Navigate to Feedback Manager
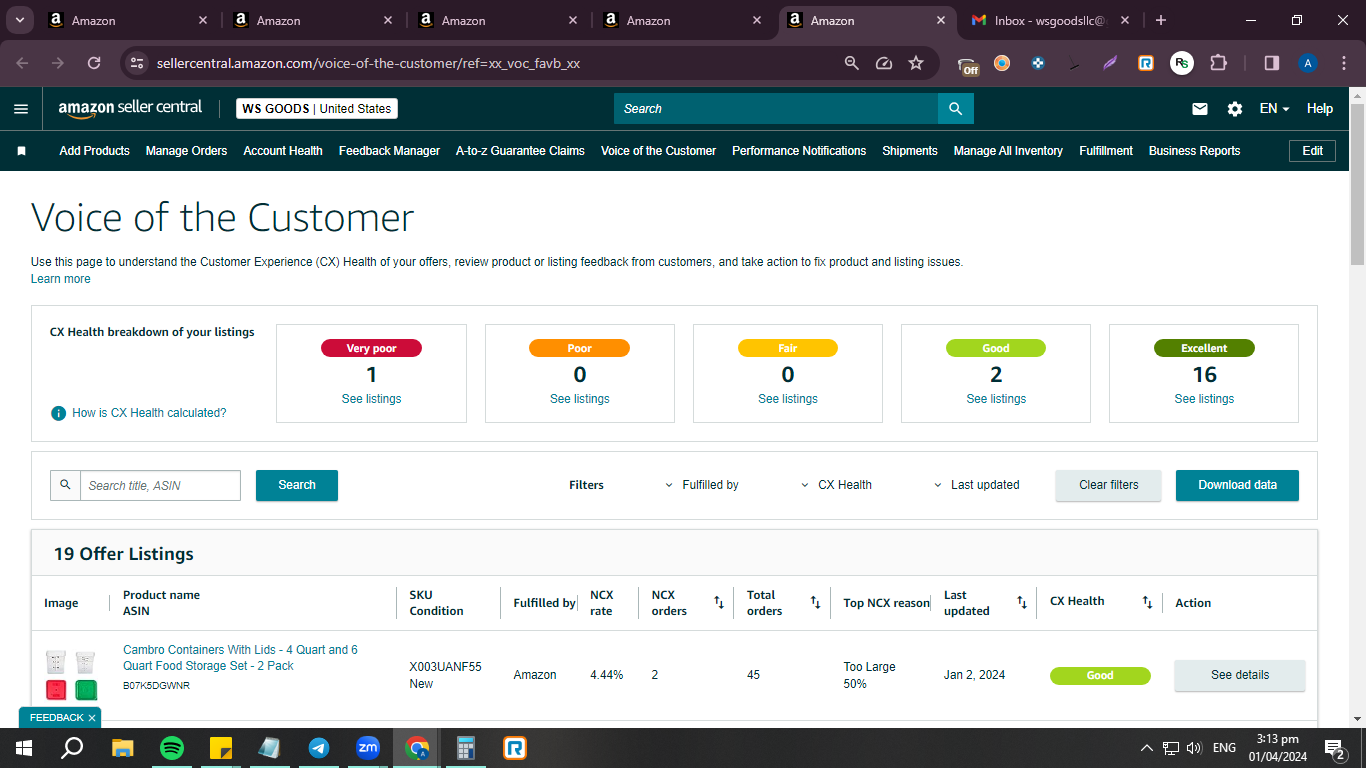Viewport: 1366px width, 768px height. click(x=389, y=151)
